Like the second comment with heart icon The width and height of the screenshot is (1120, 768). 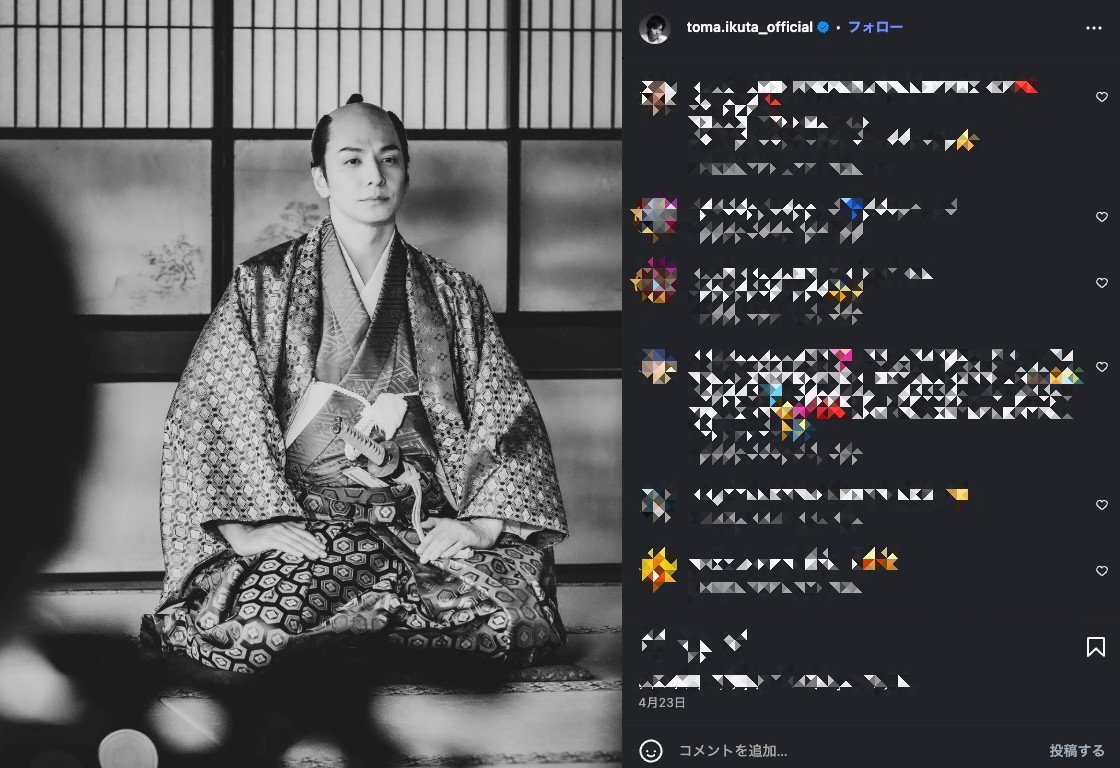[x=1101, y=217]
